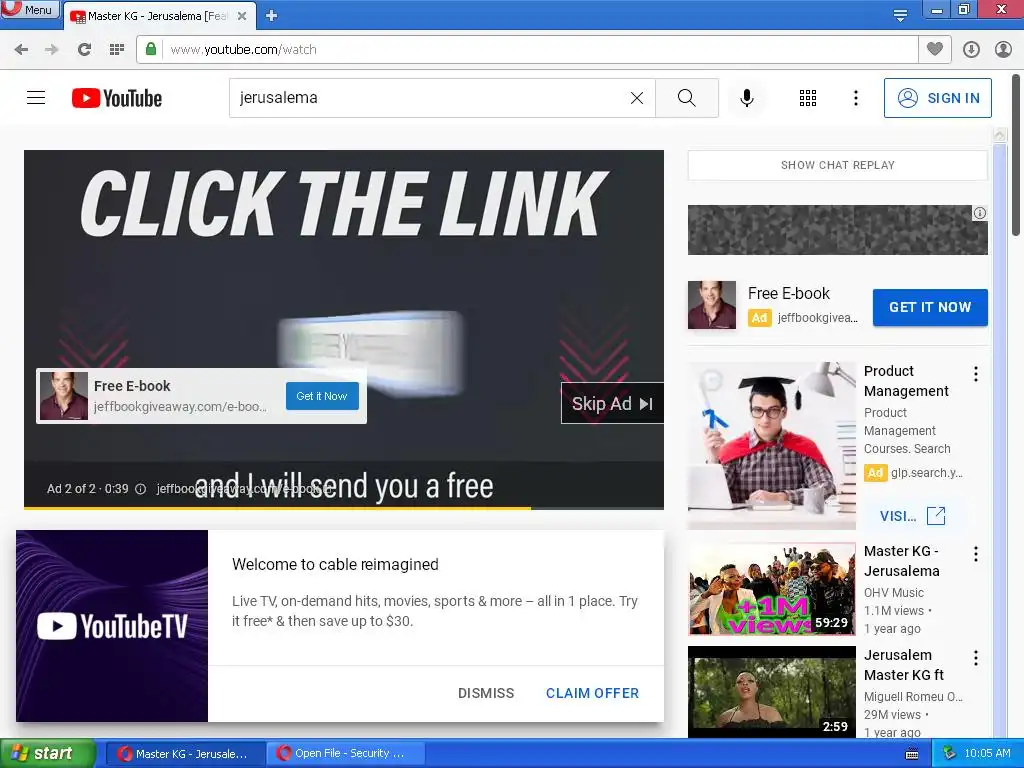
Task: Search with your voice microphone icon
Action: click(747, 98)
